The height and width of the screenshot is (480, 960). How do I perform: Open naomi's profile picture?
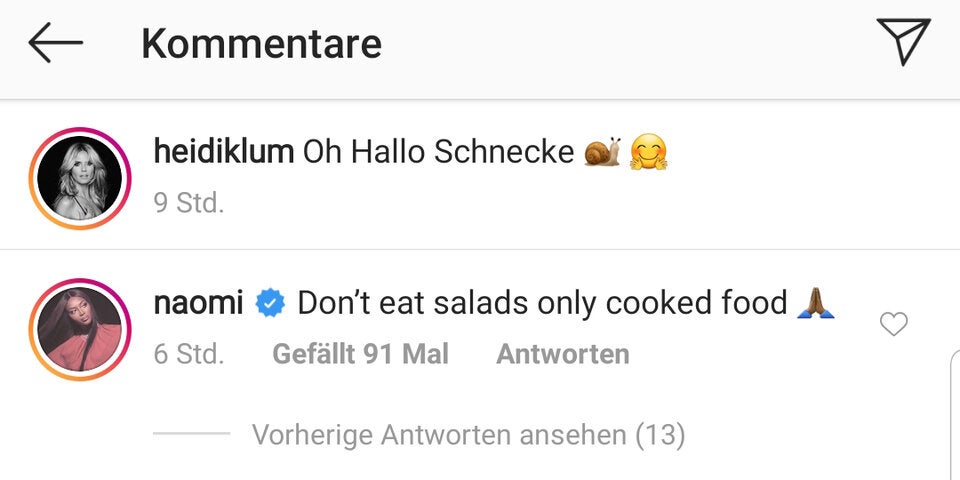point(80,329)
